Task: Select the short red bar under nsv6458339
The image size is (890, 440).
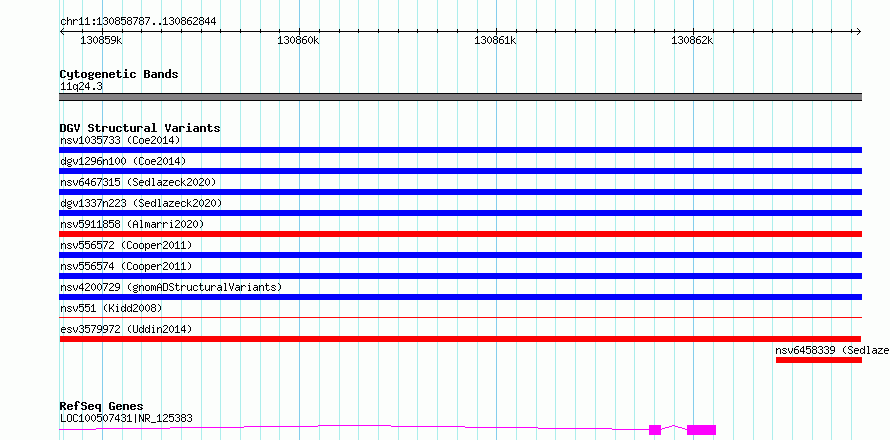Action: click(818, 360)
